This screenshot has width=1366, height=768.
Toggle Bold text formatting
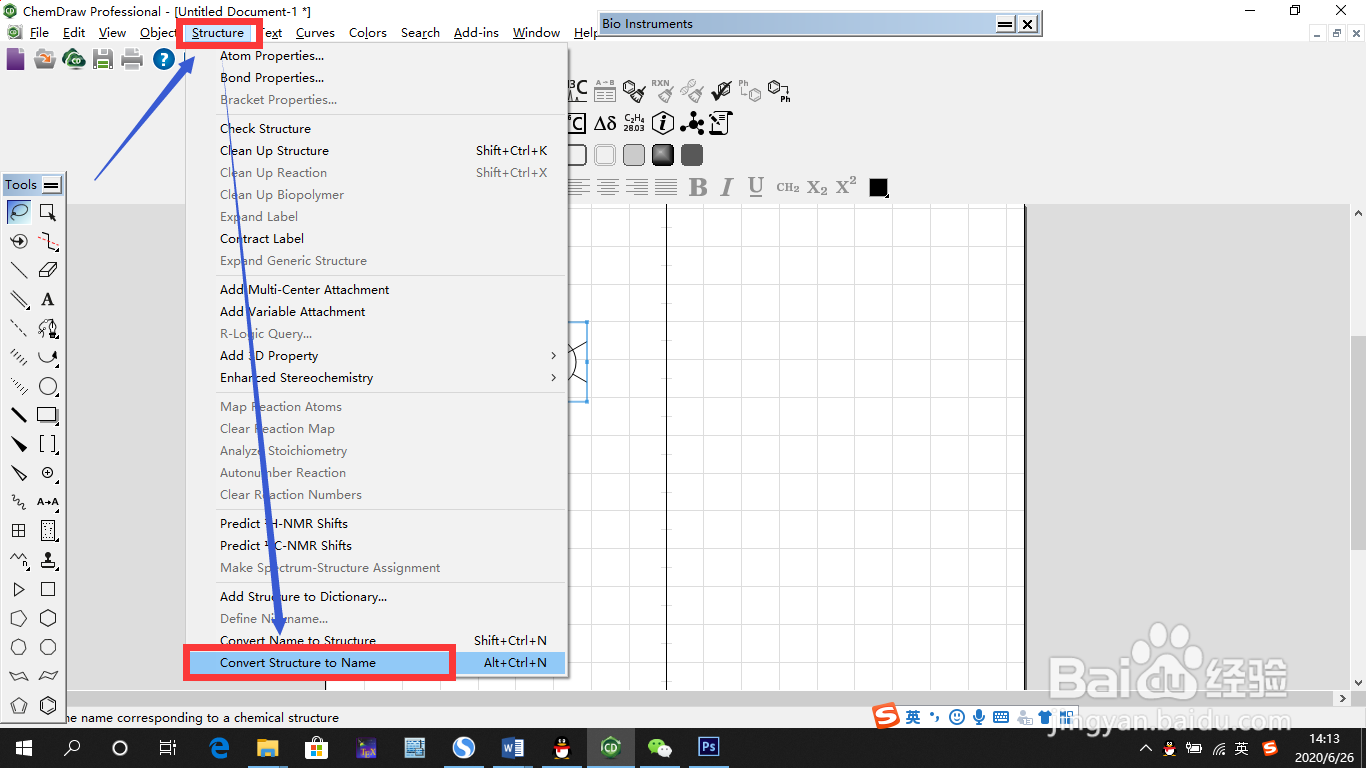click(698, 187)
